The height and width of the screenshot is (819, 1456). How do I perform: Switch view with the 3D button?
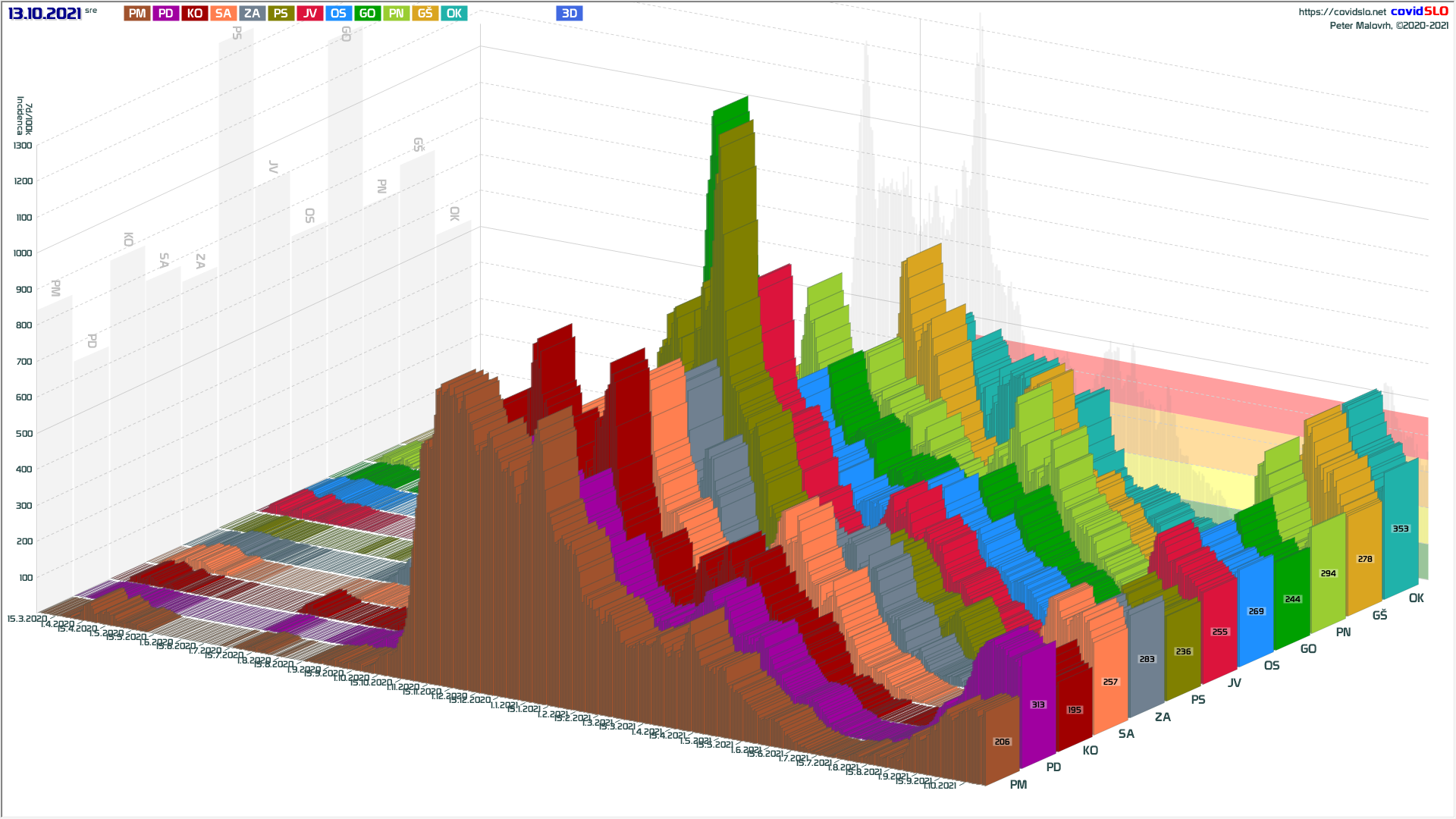coord(569,14)
